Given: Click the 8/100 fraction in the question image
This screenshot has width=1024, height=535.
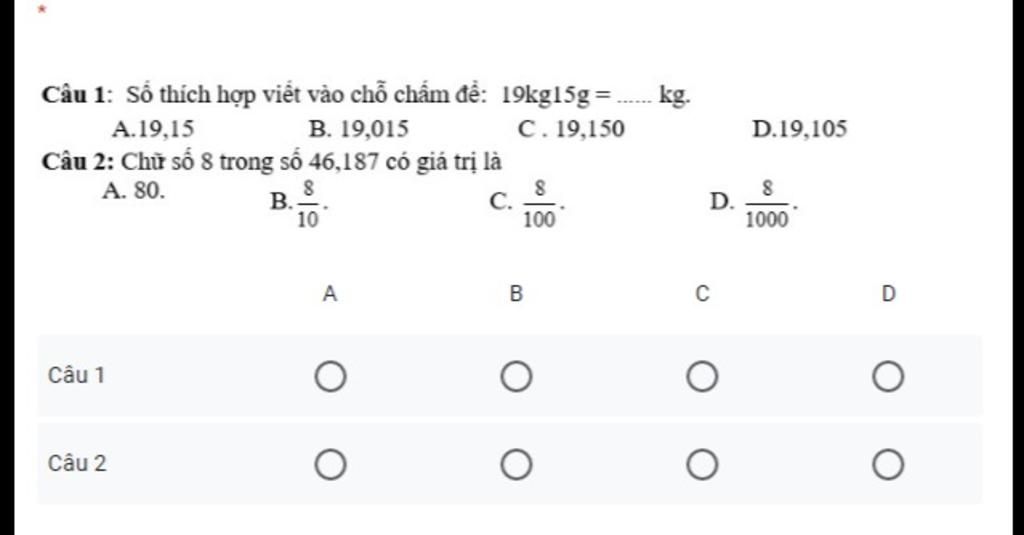Looking at the screenshot, I should tap(539, 204).
